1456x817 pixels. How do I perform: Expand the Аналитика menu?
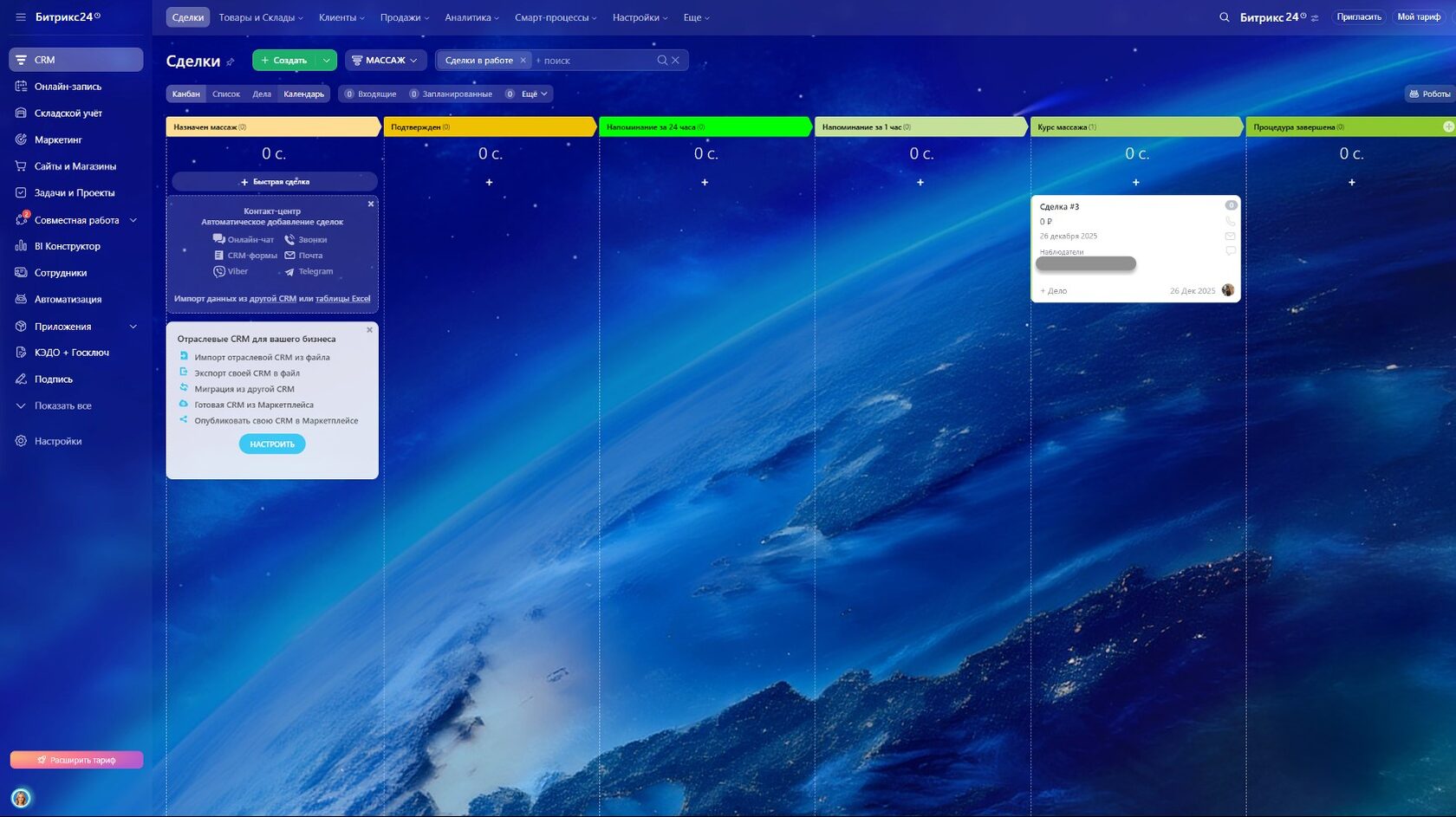[x=472, y=17]
